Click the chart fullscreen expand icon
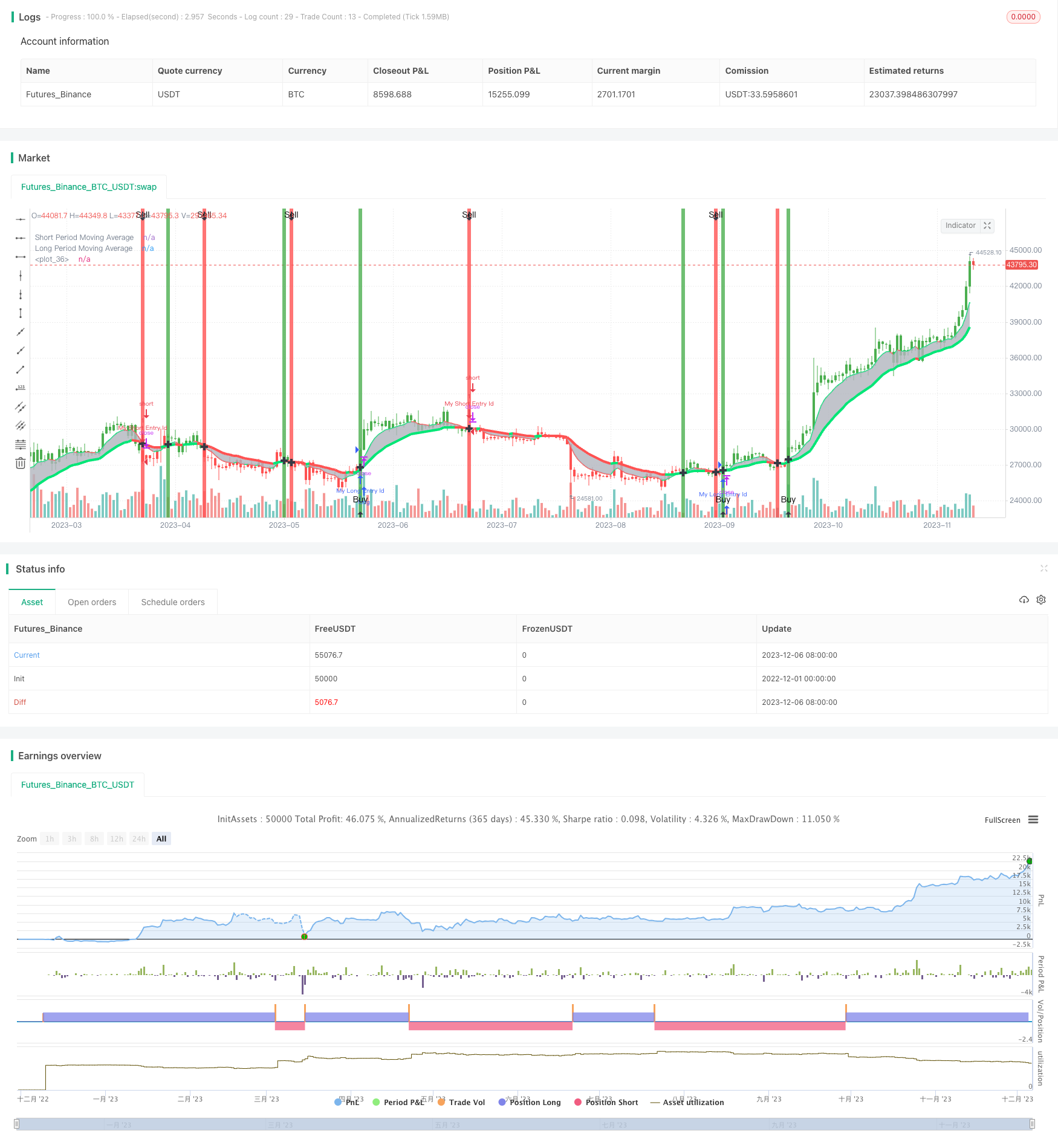Screen dimensions: 1058x1148 [x=987, y=225]
